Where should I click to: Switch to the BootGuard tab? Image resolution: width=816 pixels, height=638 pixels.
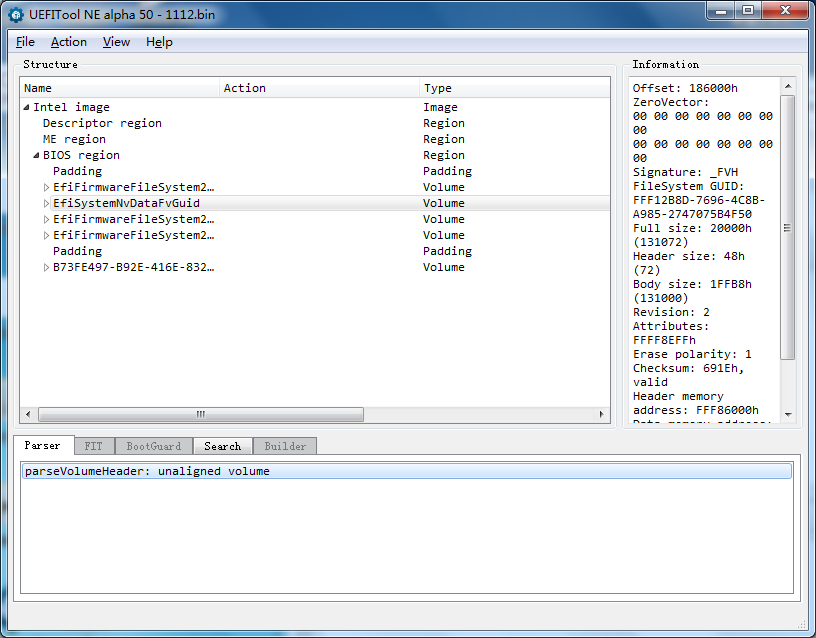(x=154, y=446)
